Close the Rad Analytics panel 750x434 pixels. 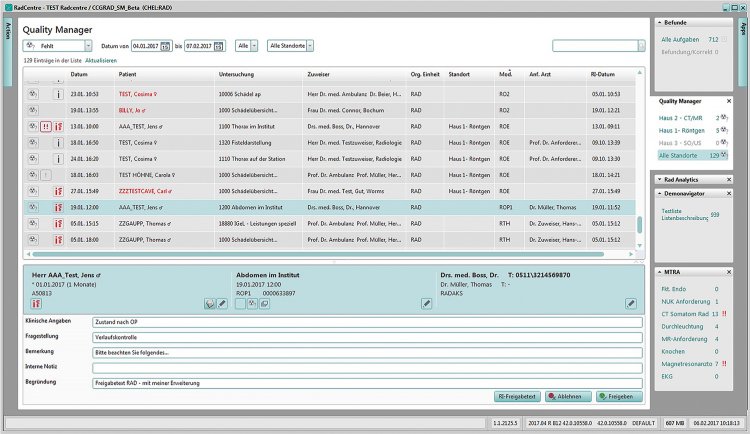coord(728,179)
